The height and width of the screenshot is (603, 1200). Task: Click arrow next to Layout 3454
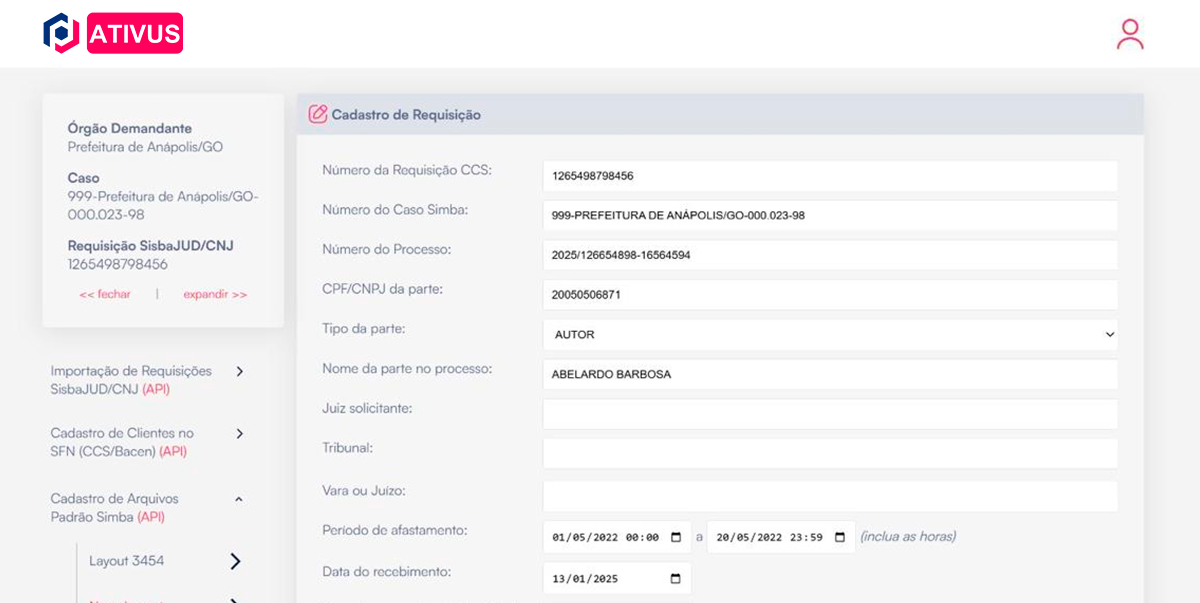tap(235, 561)
